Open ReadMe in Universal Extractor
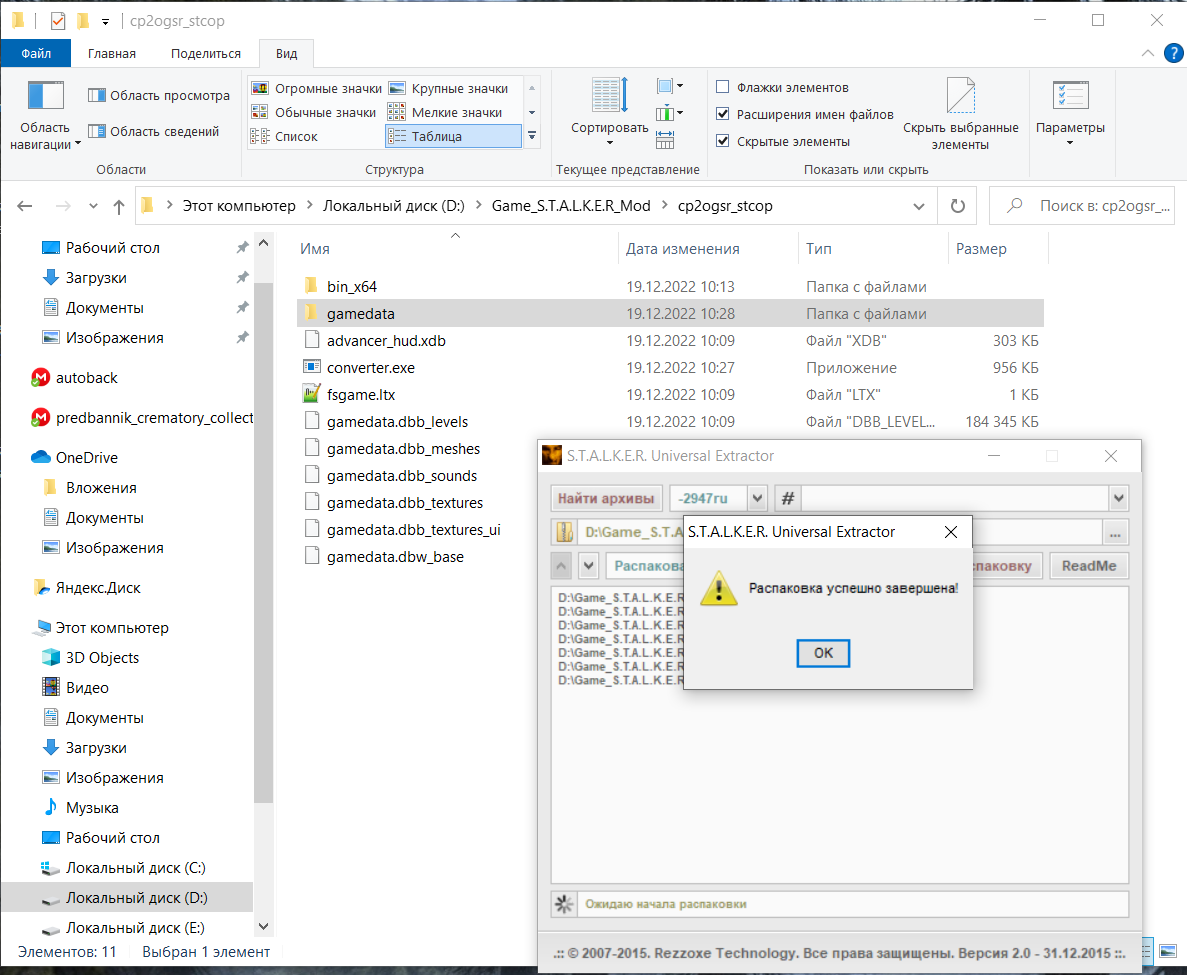 pos(1089,565)
